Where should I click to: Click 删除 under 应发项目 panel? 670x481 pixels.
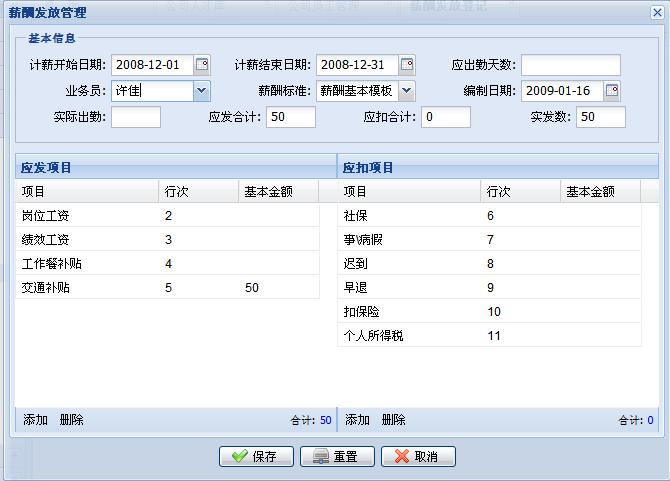click(71, 419)
